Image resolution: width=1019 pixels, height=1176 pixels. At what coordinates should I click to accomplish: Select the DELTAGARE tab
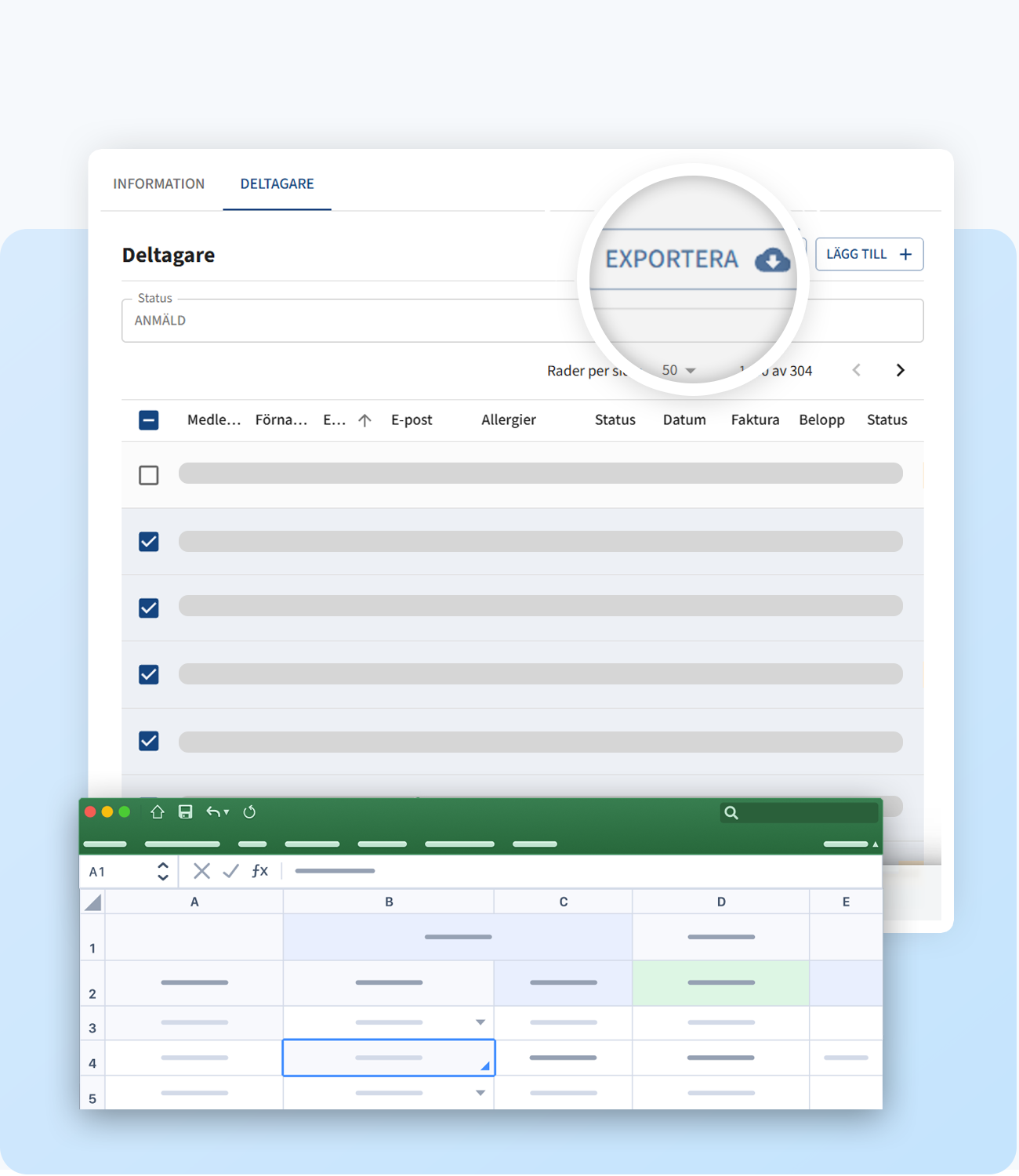pyautogui.click(x=277, y=183)
